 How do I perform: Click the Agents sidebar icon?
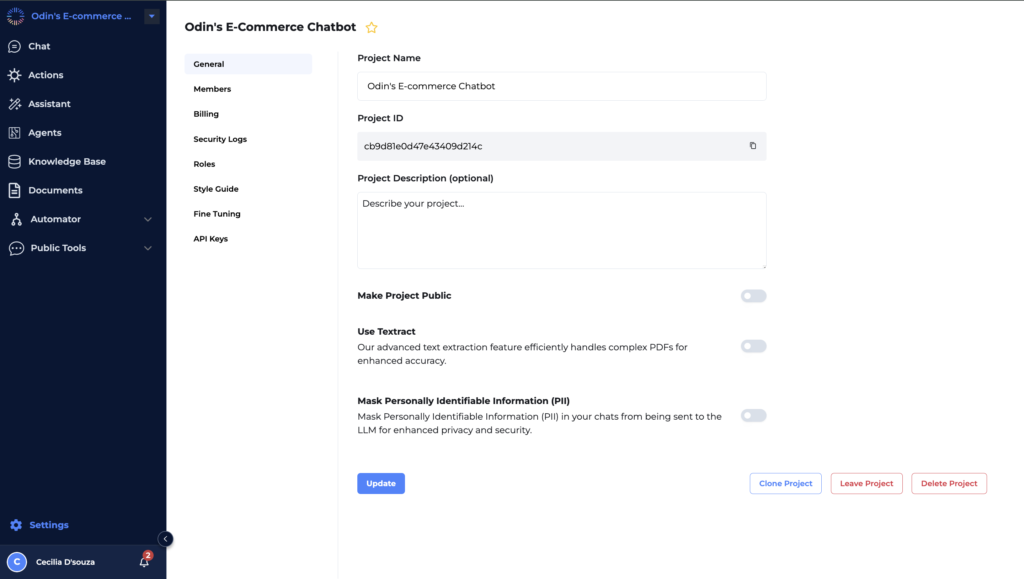pyautogui.click(x=14, y=132)
